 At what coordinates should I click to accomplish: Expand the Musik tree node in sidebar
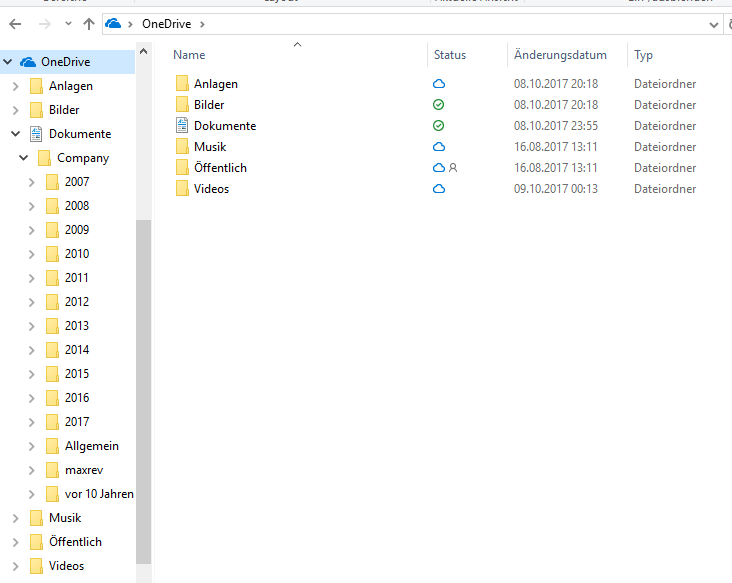[15, 518]
